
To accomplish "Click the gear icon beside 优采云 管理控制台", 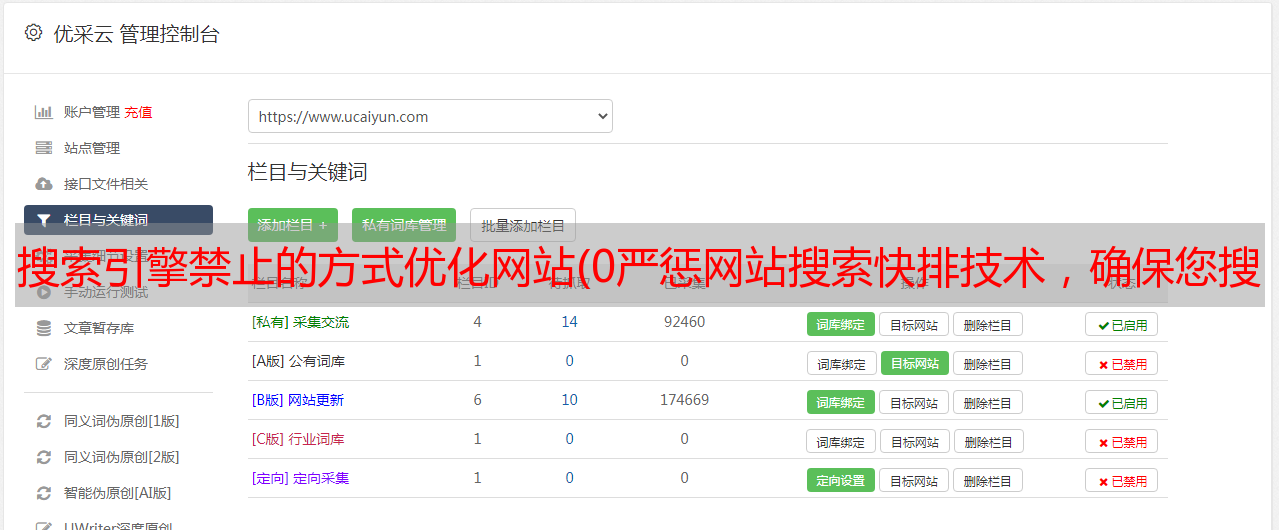I will (x=33, y=33).
